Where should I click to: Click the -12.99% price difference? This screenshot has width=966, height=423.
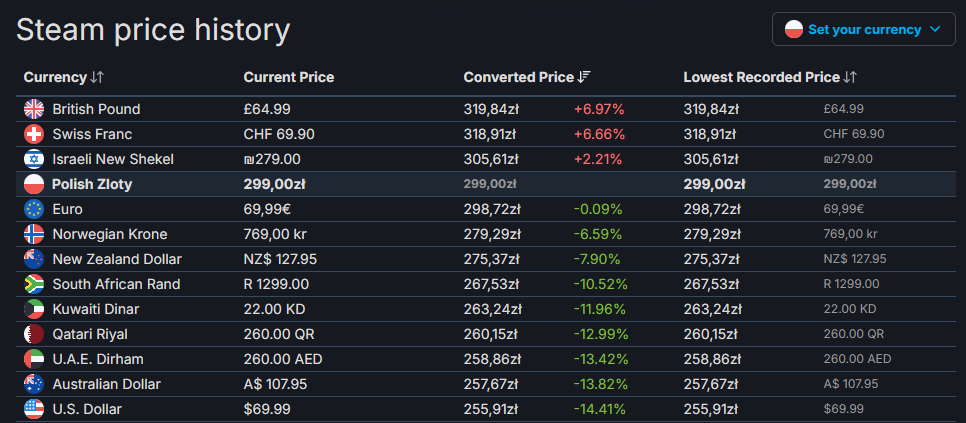601,334
